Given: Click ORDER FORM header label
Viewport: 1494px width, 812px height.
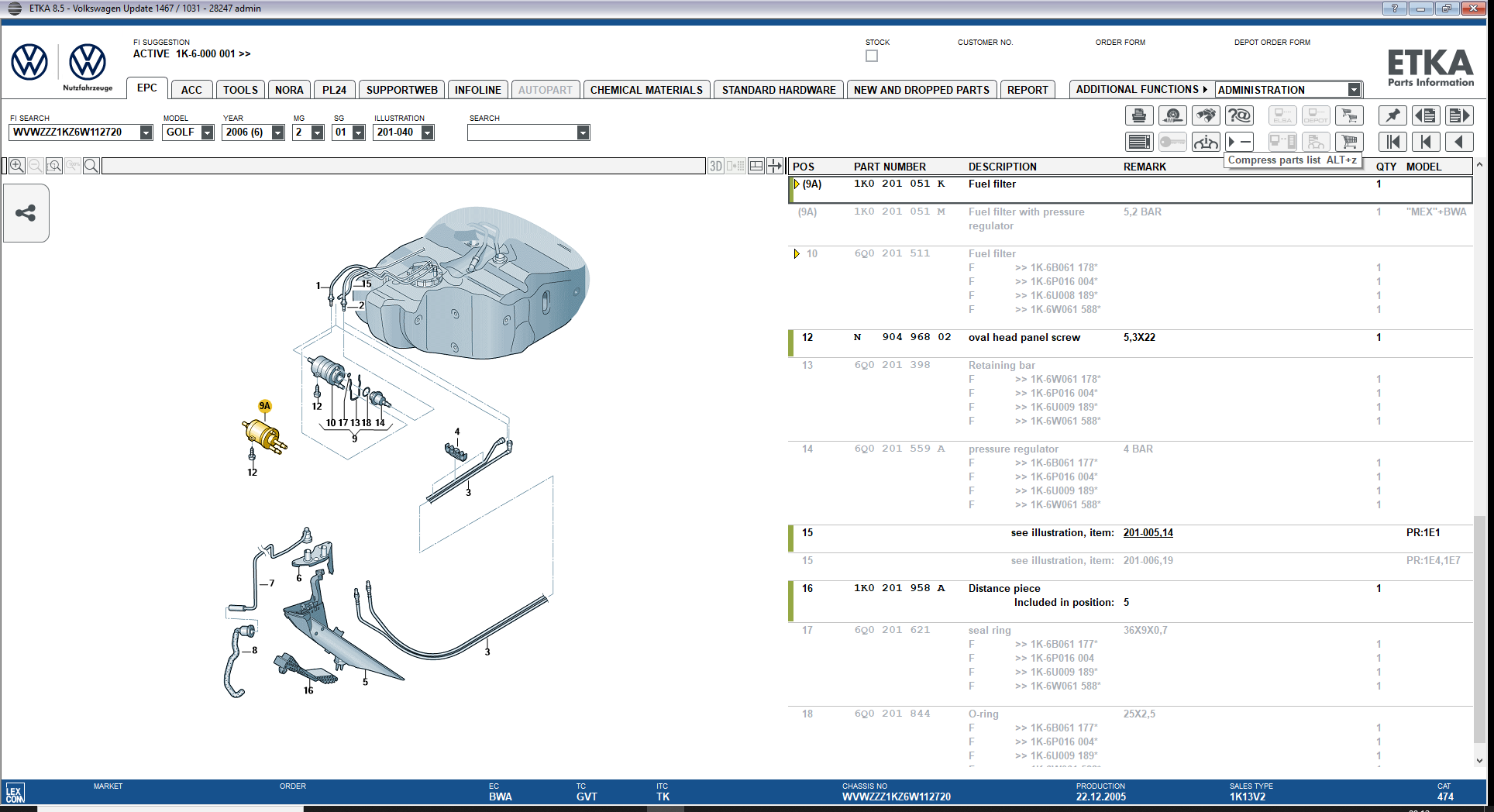Looking at the screenshot, I should pyautogui.click(x=1120, y=43).
